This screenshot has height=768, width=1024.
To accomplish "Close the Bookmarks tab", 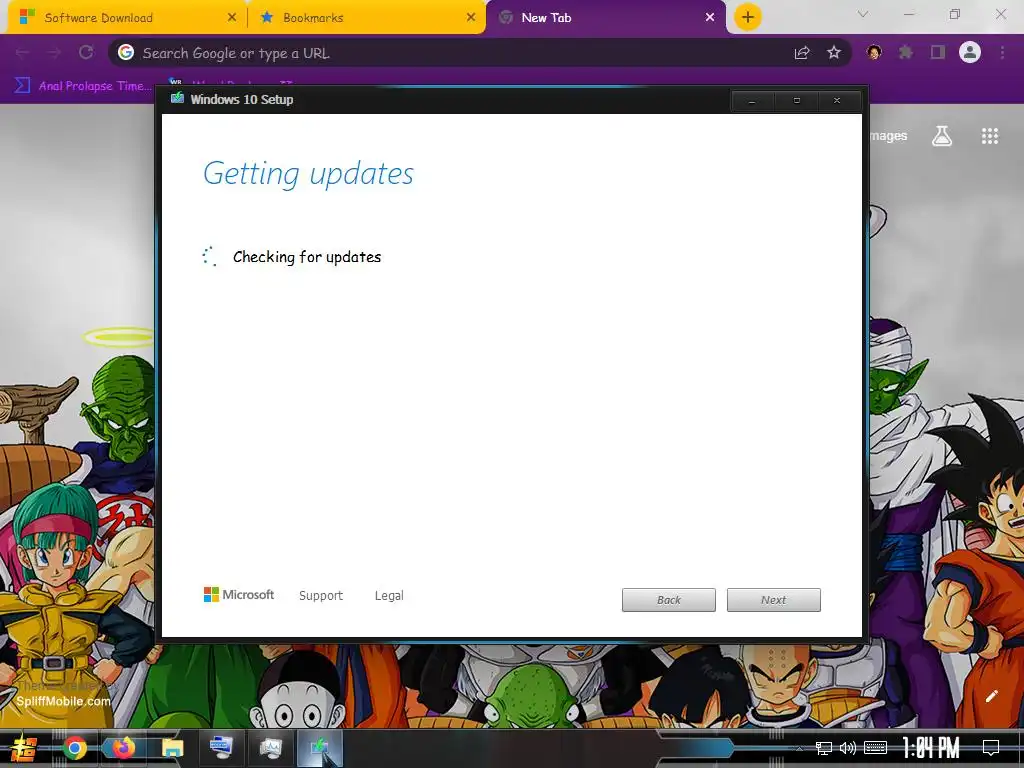I will point(471,18).
